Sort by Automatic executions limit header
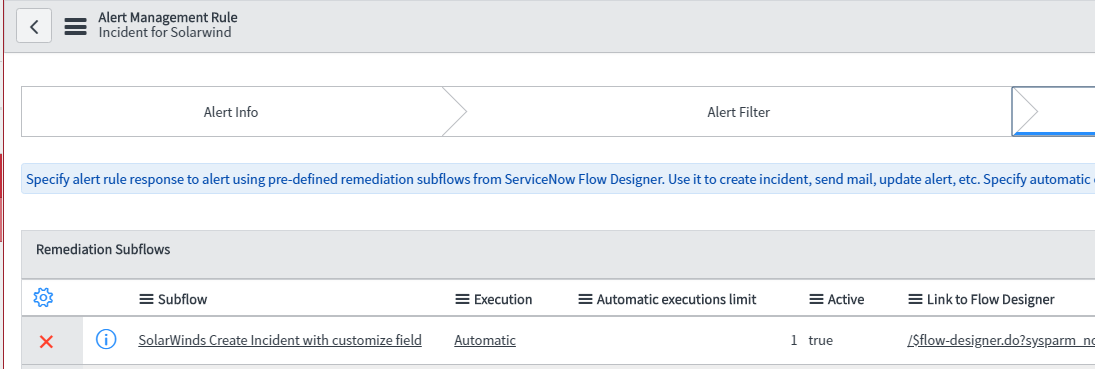 point(676,299)
